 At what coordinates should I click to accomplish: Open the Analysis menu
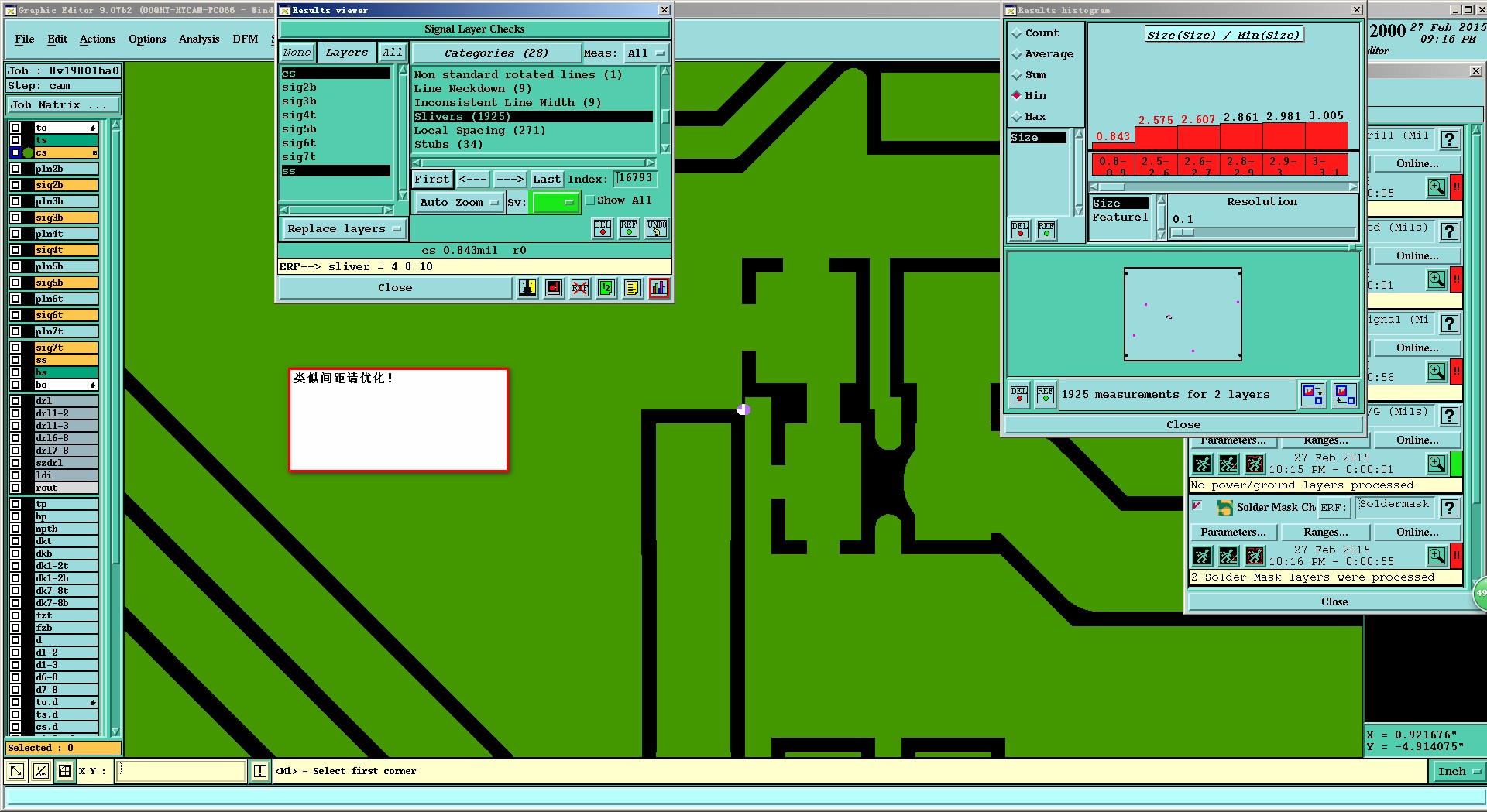pyautogui.click(x=199, y=39)
